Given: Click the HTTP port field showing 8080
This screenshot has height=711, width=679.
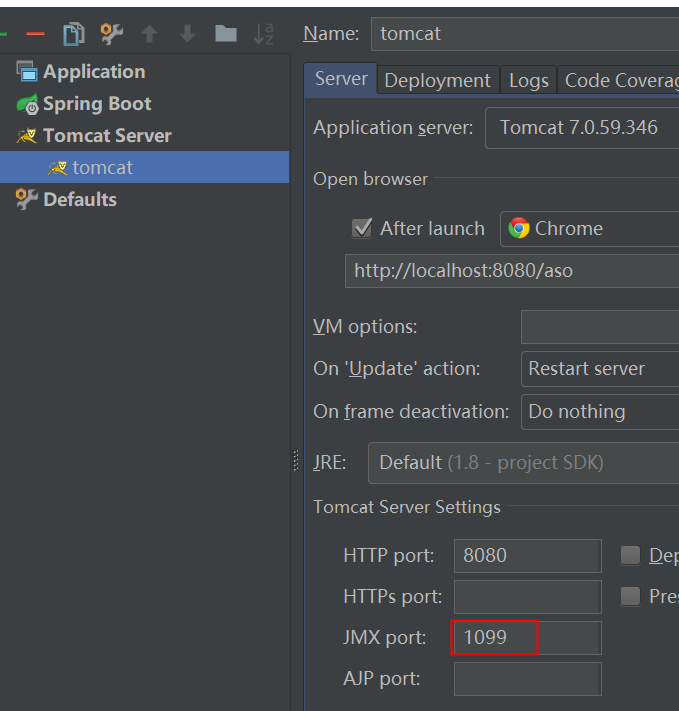Looking at the screenshot, I should pyautogui.click(x=528, y=556).
